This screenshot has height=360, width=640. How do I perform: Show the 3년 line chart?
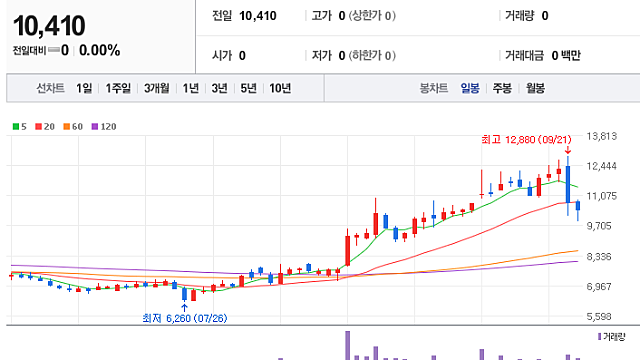219,88
